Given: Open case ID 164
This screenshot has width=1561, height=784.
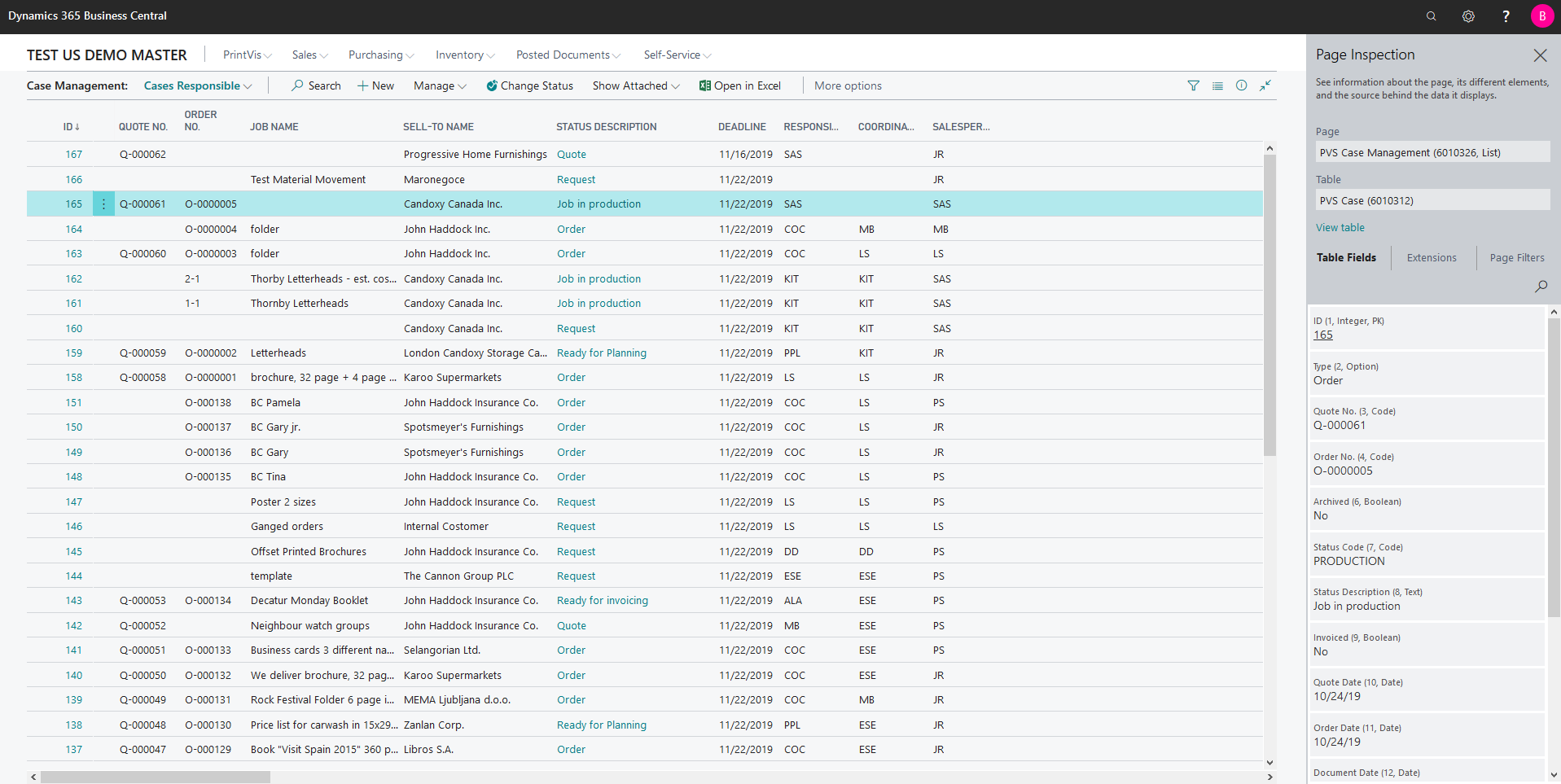Looking at the screenshot, I should coord(74,230).
